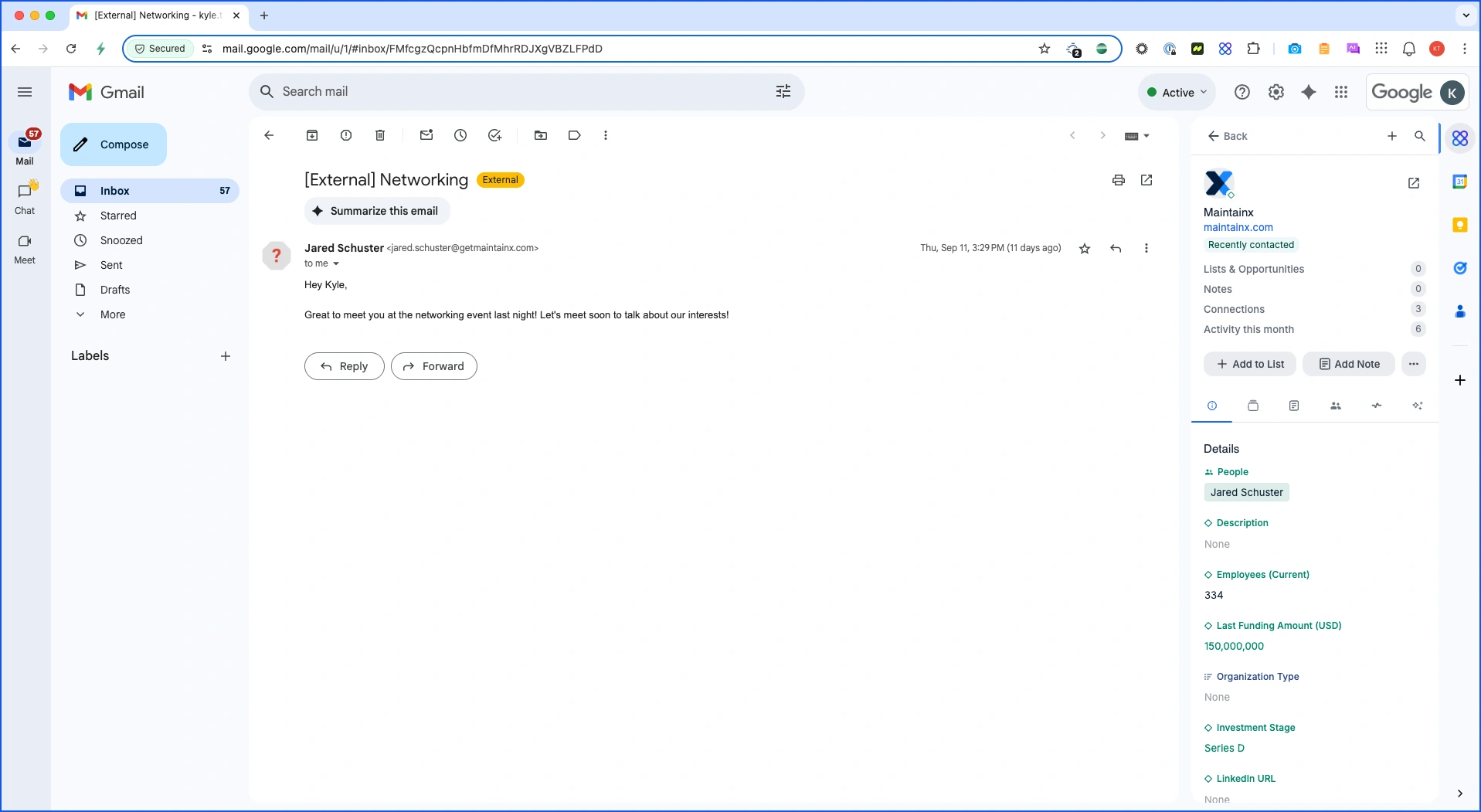
Task: Hide the side panel with bottom chevron
Action: pyautogui.click(x=1460, y=793)
